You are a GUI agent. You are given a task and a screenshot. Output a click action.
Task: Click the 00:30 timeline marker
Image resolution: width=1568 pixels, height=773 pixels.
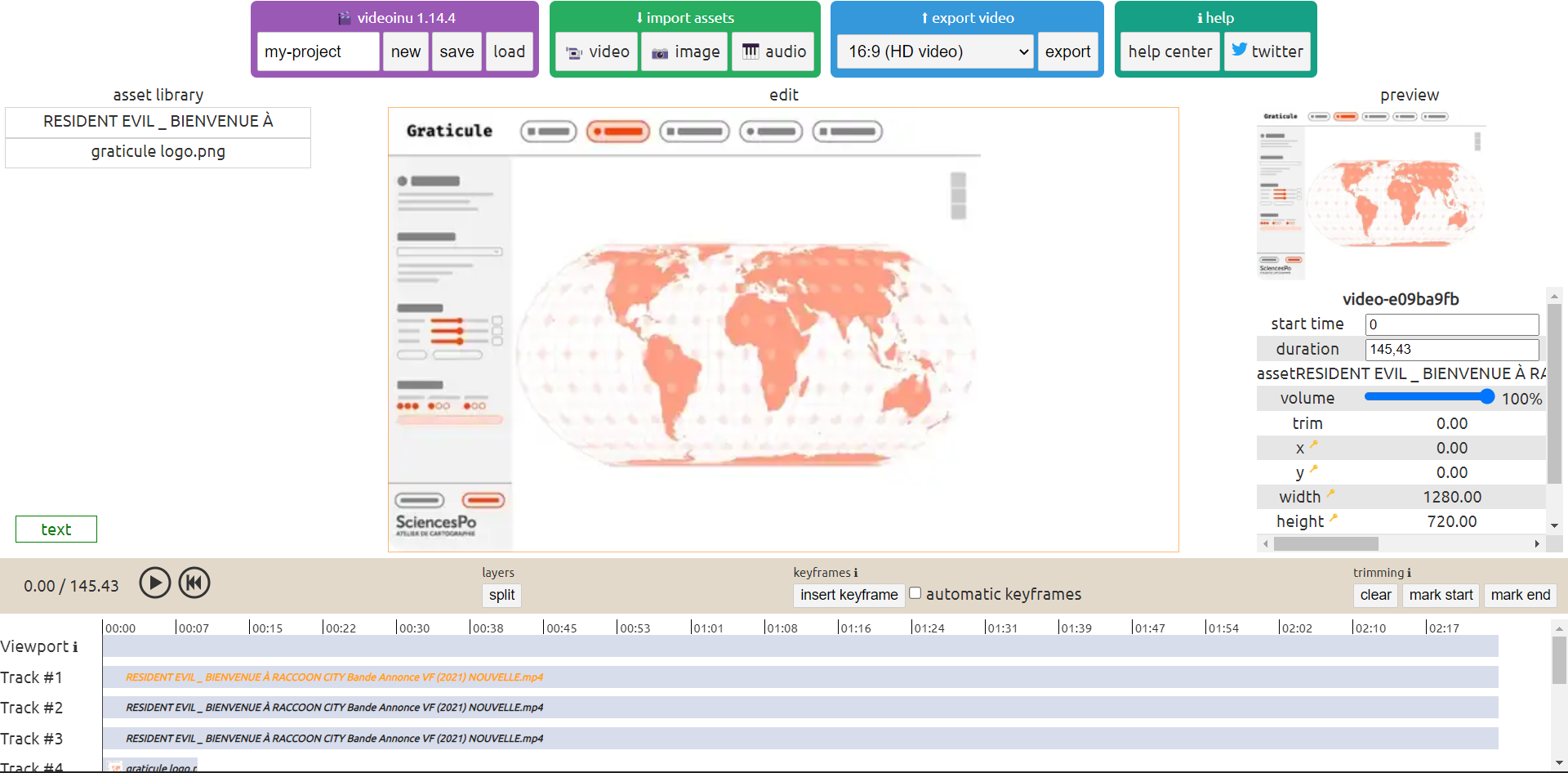(413, 628)
